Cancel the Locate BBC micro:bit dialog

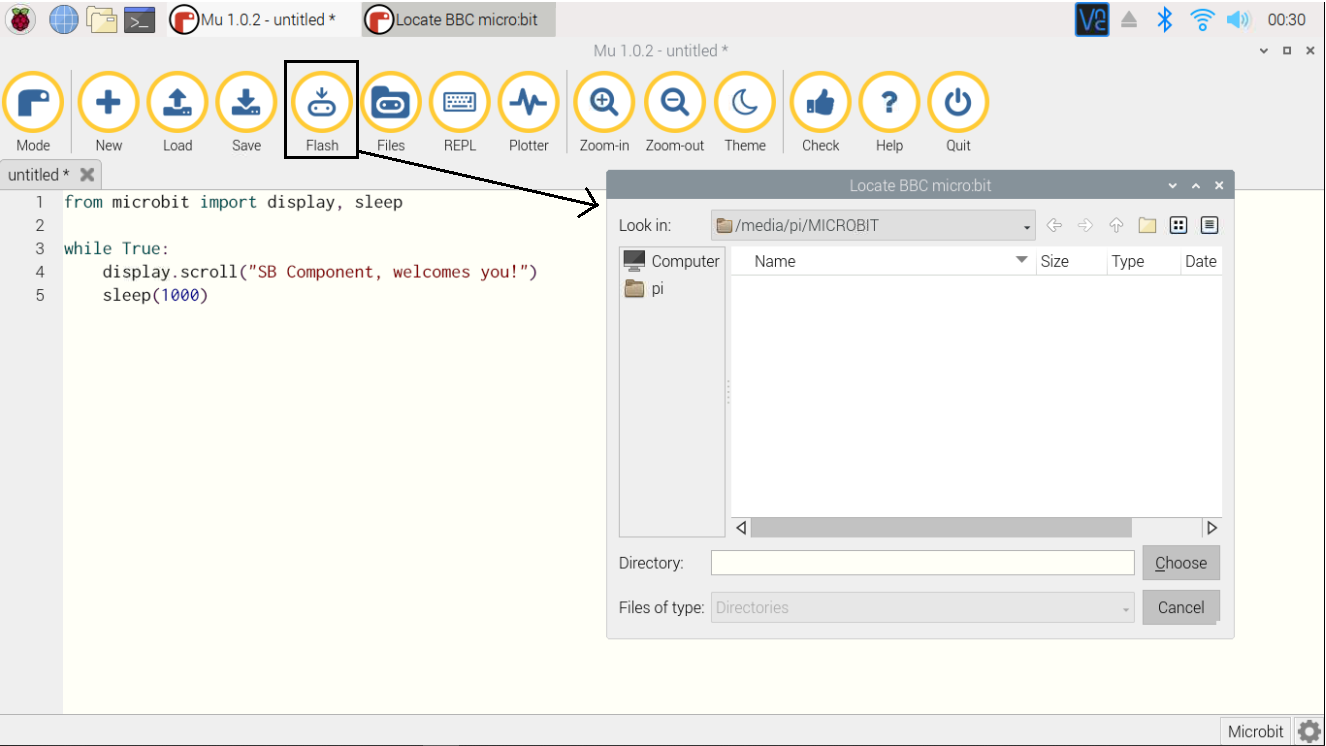[x=1181, y=607]
